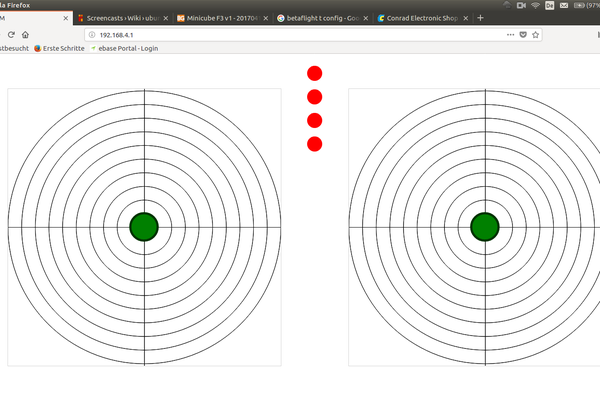Open the camera recording indicator in tray
Viewport: 600px width, 400px height.
[521, 5]
